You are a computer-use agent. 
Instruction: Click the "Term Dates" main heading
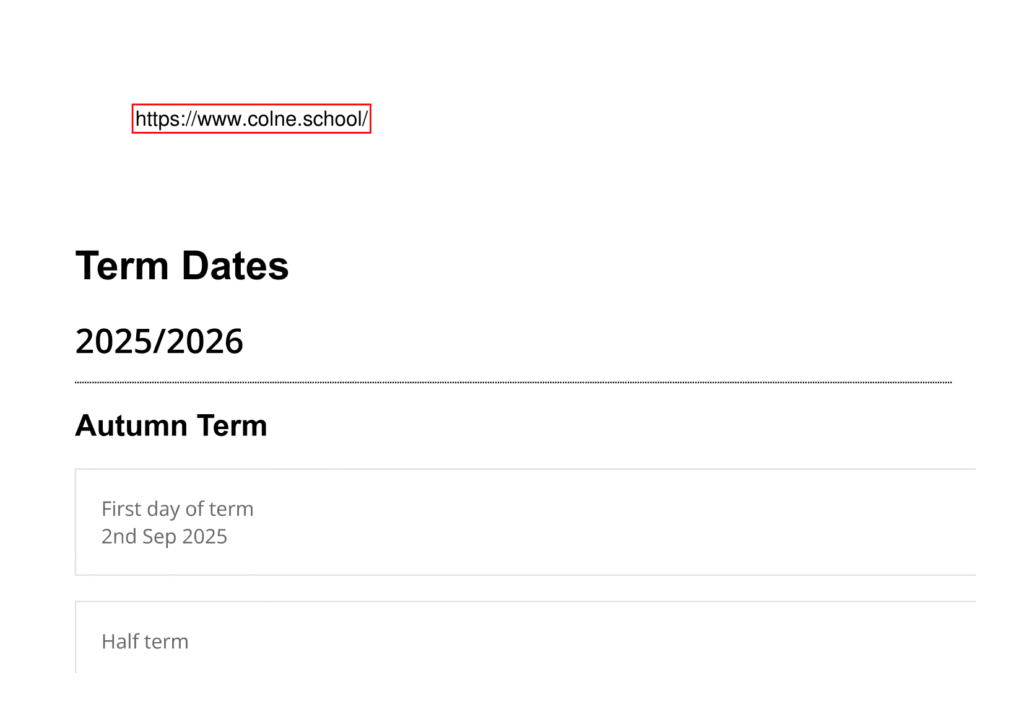coord(182,266)
